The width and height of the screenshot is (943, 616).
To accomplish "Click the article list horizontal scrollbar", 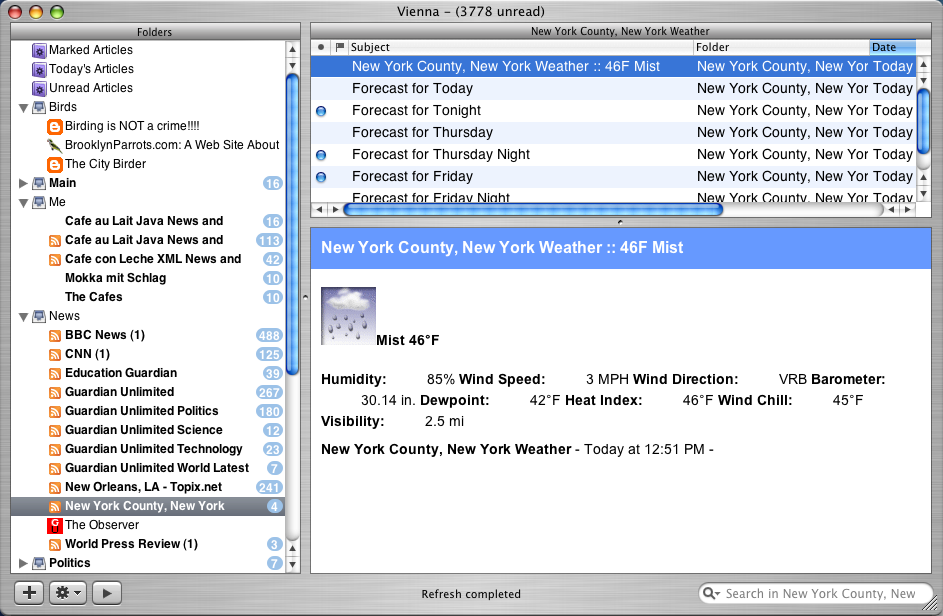I will click(x=532, y=210).
